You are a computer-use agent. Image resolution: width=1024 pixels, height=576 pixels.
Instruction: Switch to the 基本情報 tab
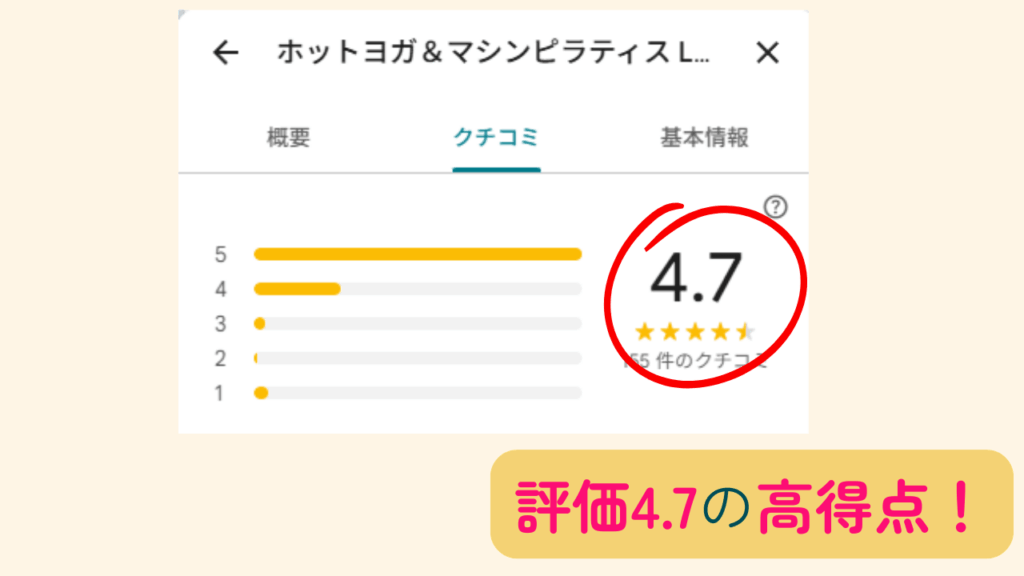[x=704, y=138]
